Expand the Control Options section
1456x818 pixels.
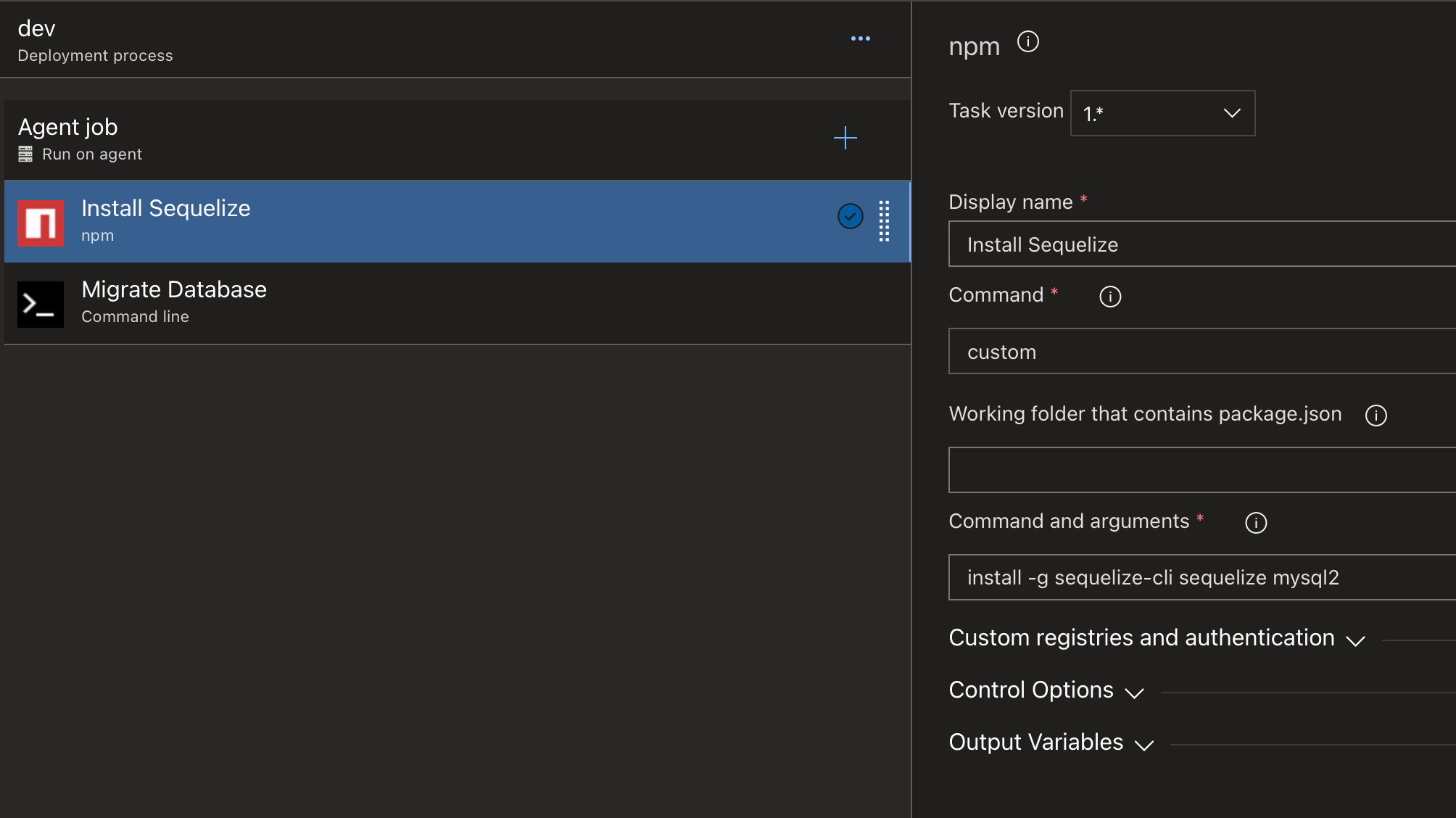pyautogui.click(x=1046, y=690)
